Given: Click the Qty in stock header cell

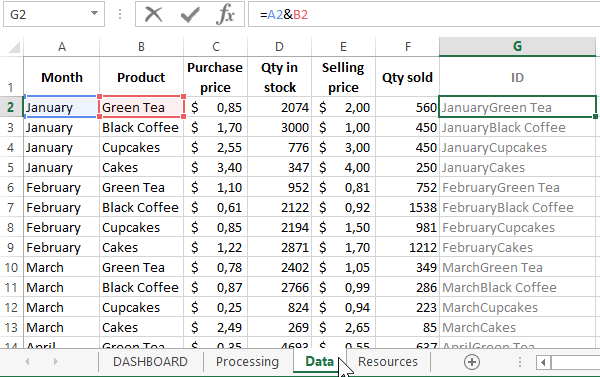Looking at the screenshot, I should pyautogui.click(x=279, y=77).
